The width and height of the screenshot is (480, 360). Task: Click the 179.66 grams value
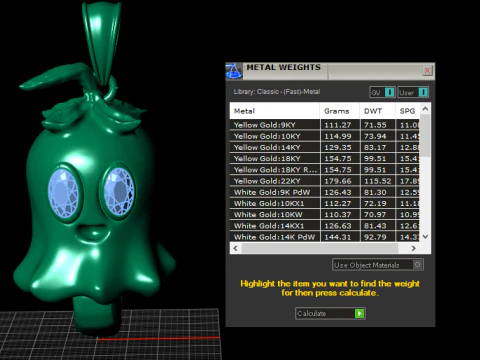[x=338, y=181]
